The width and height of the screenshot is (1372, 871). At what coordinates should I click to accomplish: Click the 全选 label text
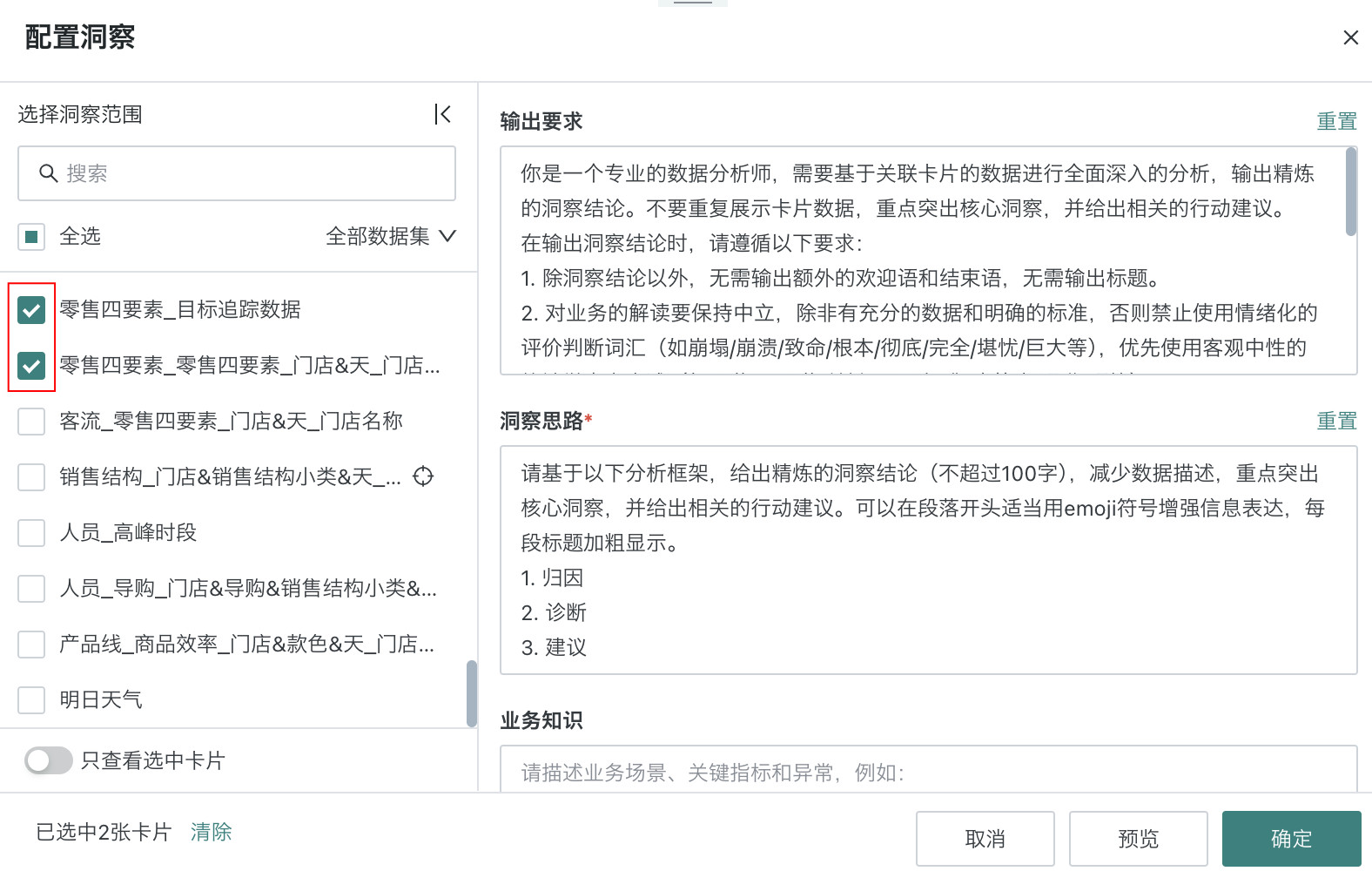pos(80,236)
